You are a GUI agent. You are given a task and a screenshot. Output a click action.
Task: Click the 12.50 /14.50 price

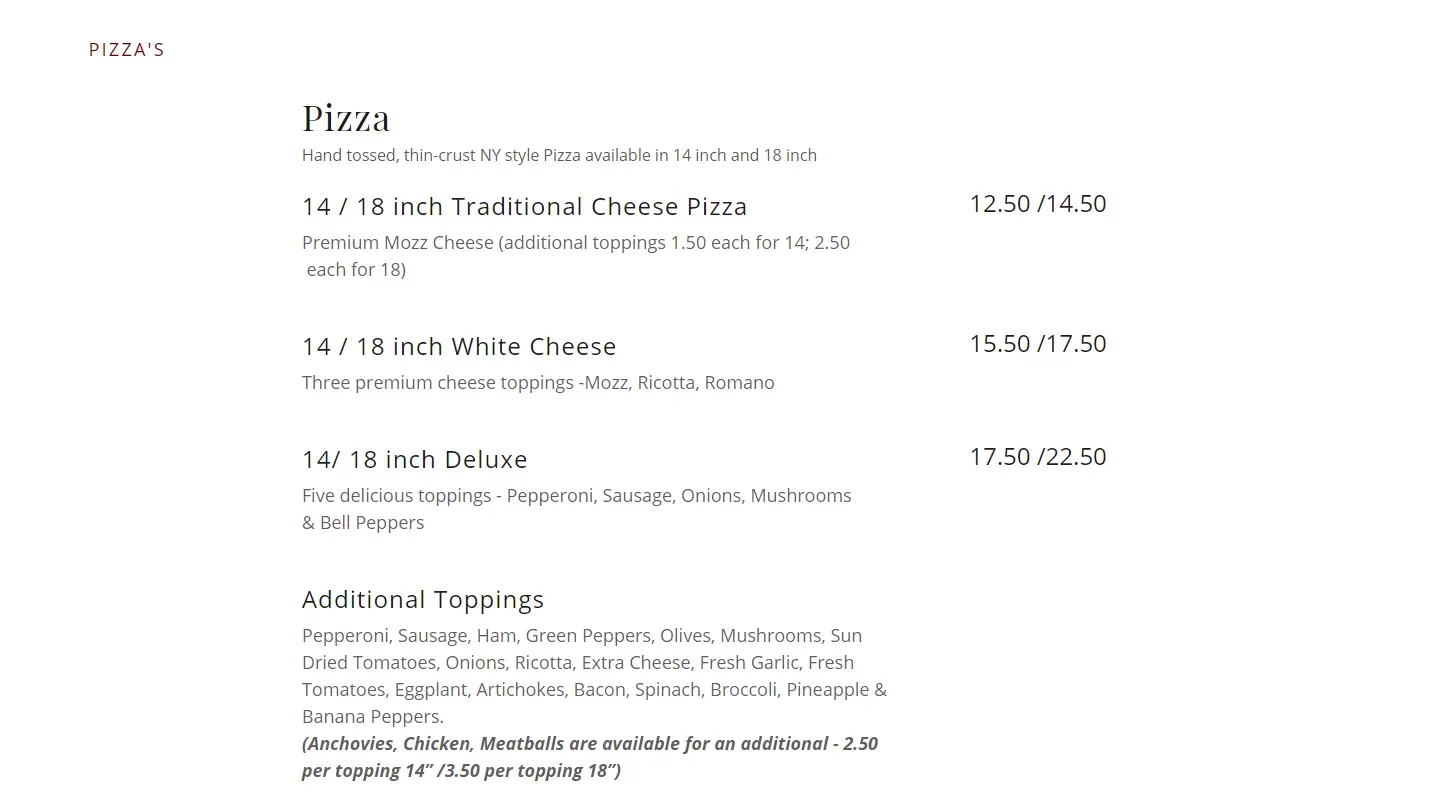[1037, 204]
